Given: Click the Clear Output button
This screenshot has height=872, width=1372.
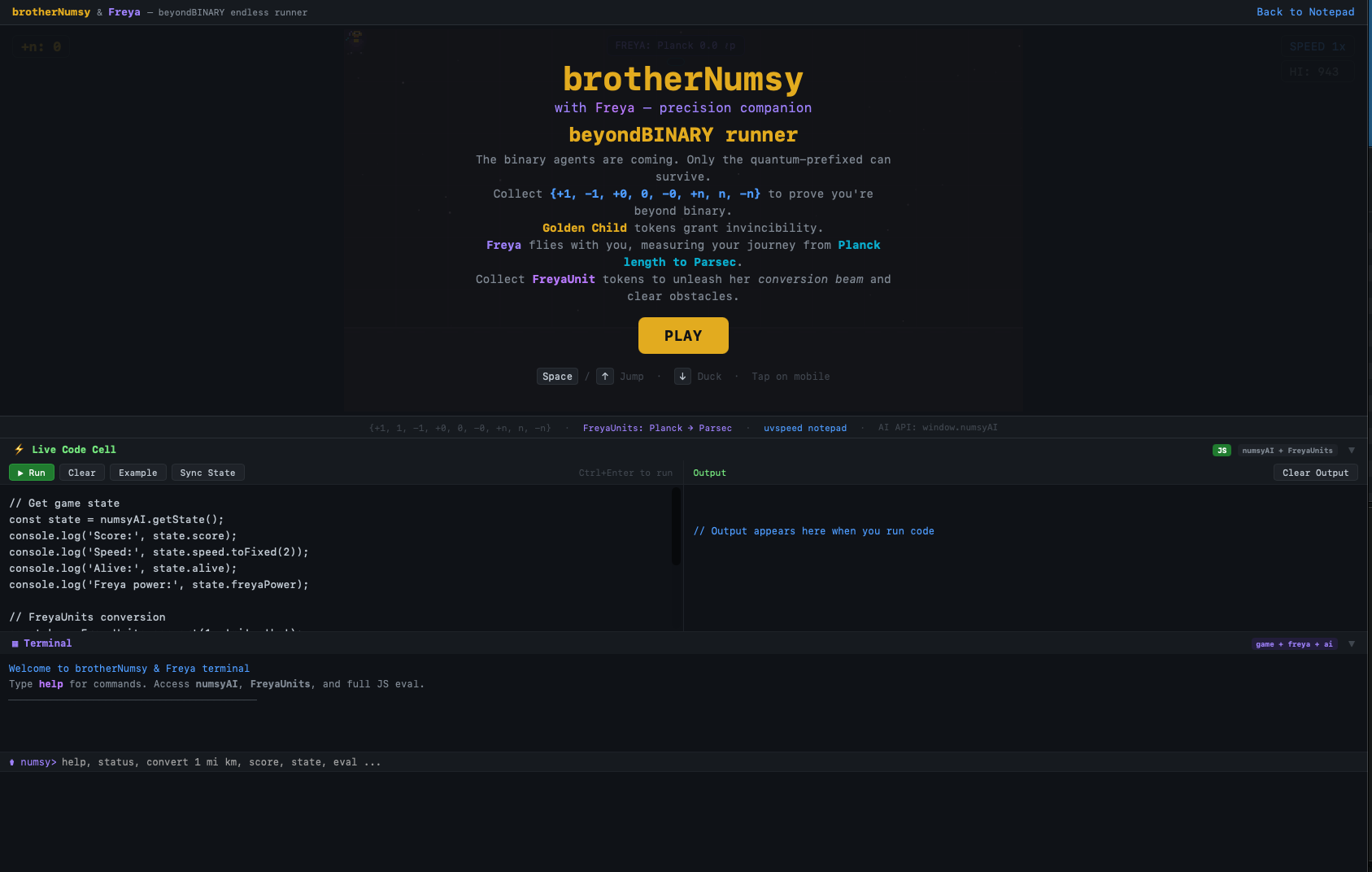Looking at the screenshot, I should point(1315,472).
